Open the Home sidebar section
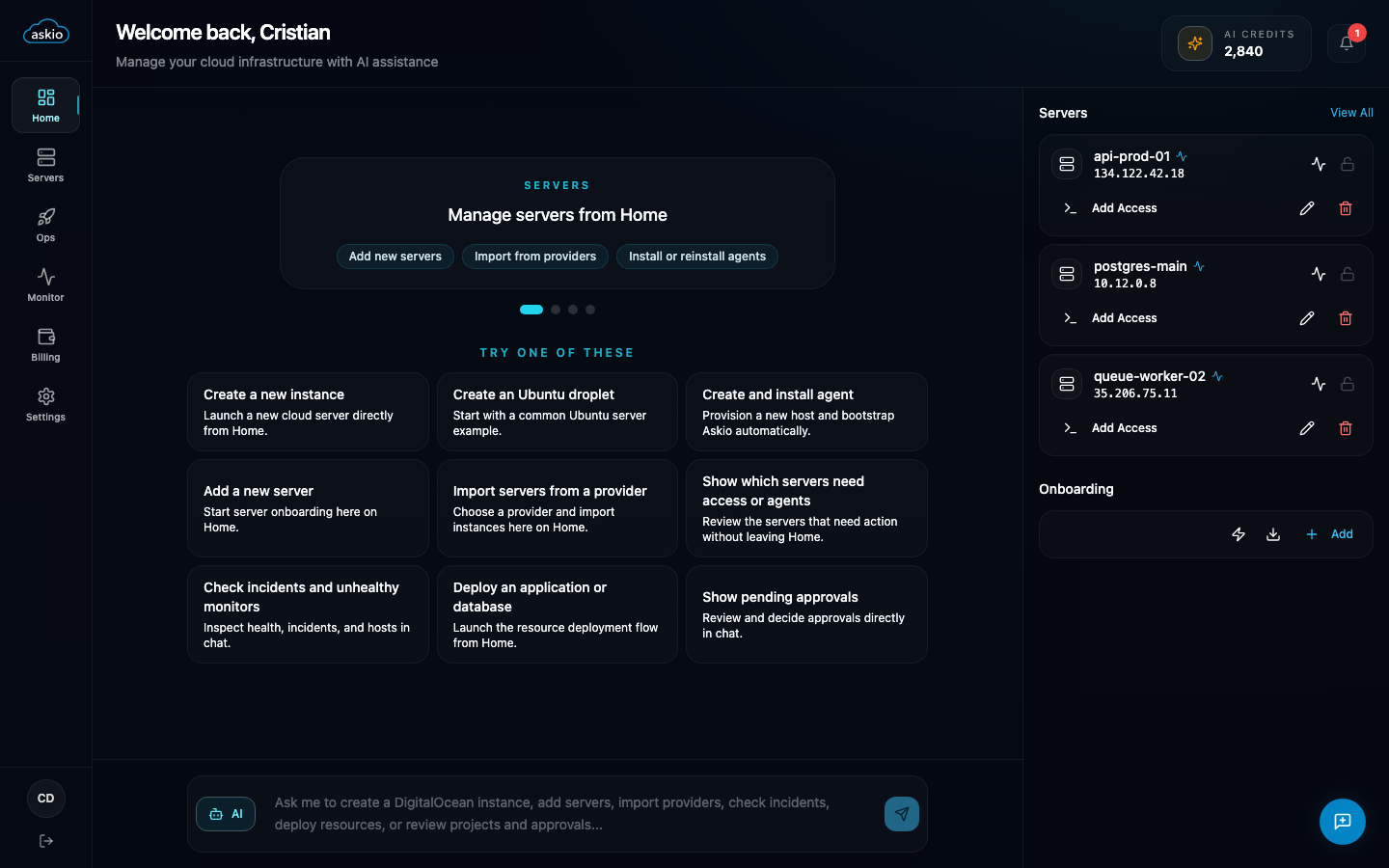This screenshot has height=868, width=1389. 45,105
